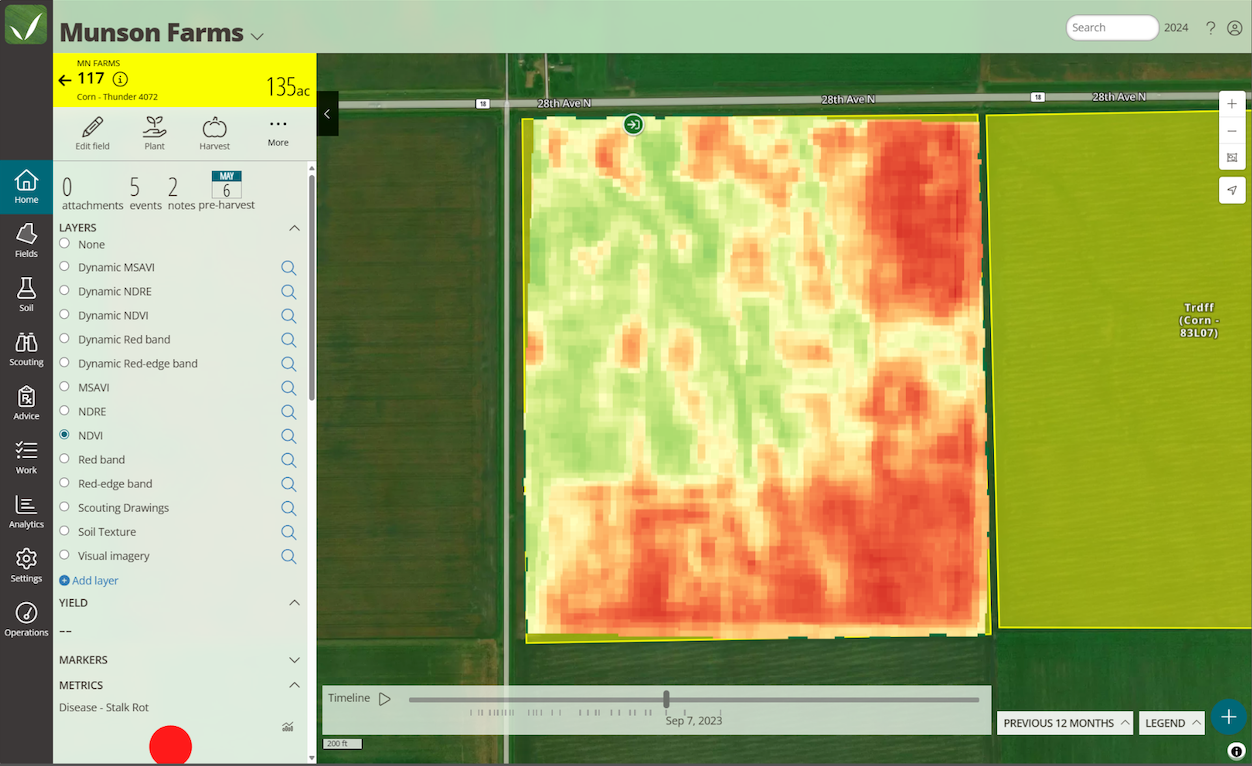Click the timeline slider handle
Image resolution: width=1252 pixels, height=766 pixels.
tap(666, 699)
